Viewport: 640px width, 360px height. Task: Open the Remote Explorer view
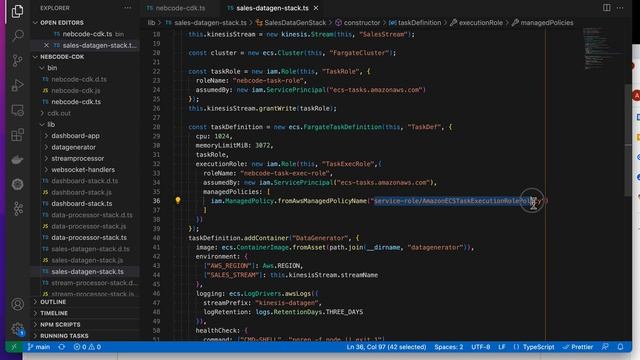click(18, 110)
